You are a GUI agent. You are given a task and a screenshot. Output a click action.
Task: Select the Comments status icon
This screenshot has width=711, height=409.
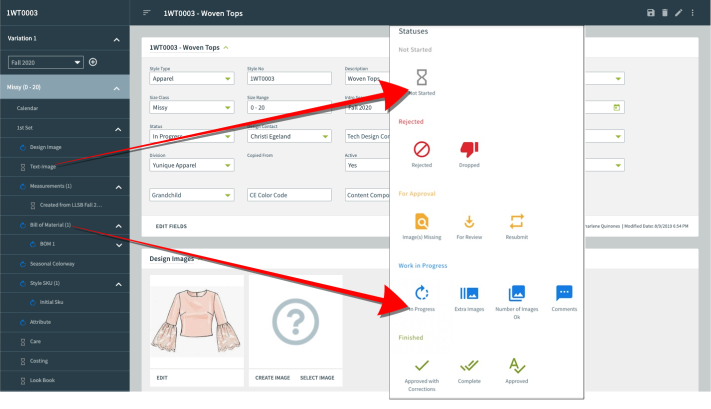[564, 294]
